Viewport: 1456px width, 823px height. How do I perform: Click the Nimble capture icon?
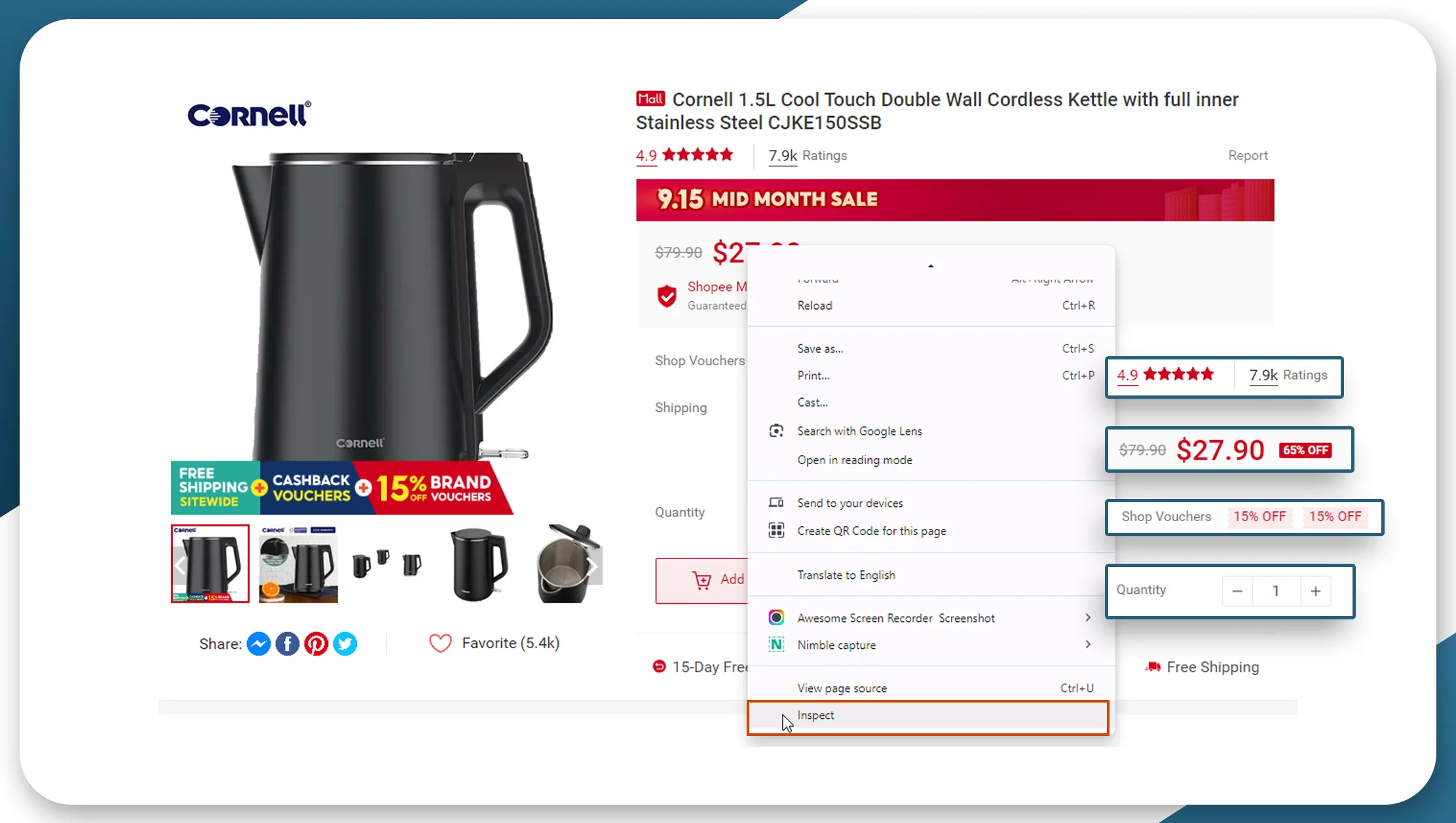coord(776,644)
